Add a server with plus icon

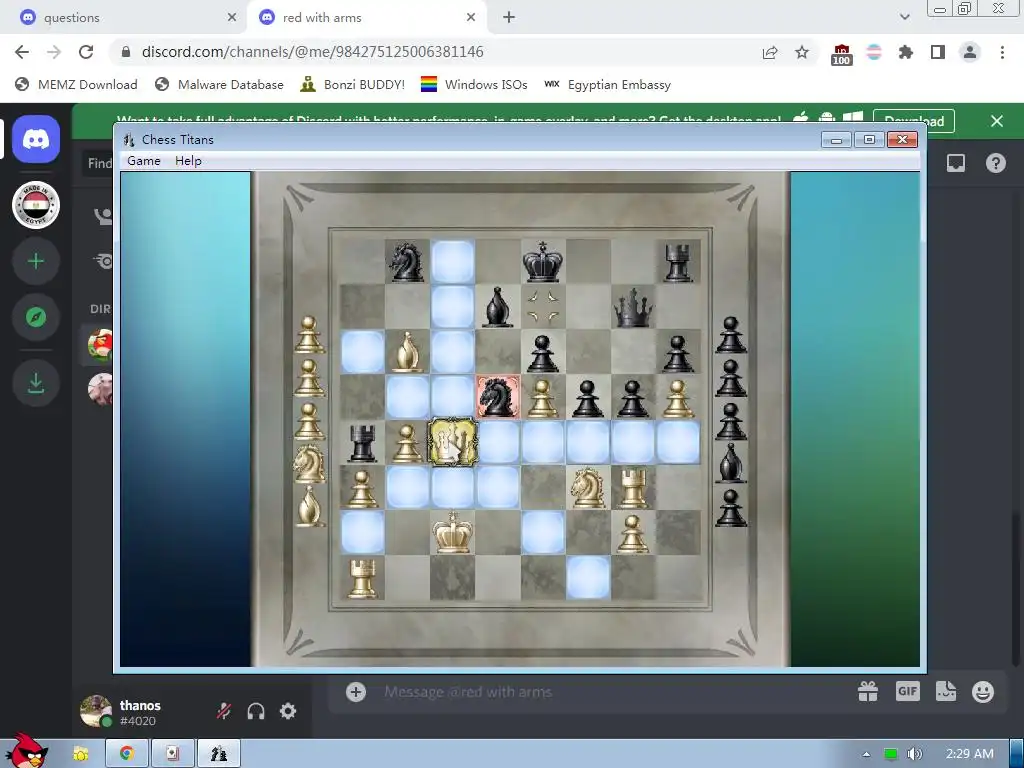(x=36, y=261)
